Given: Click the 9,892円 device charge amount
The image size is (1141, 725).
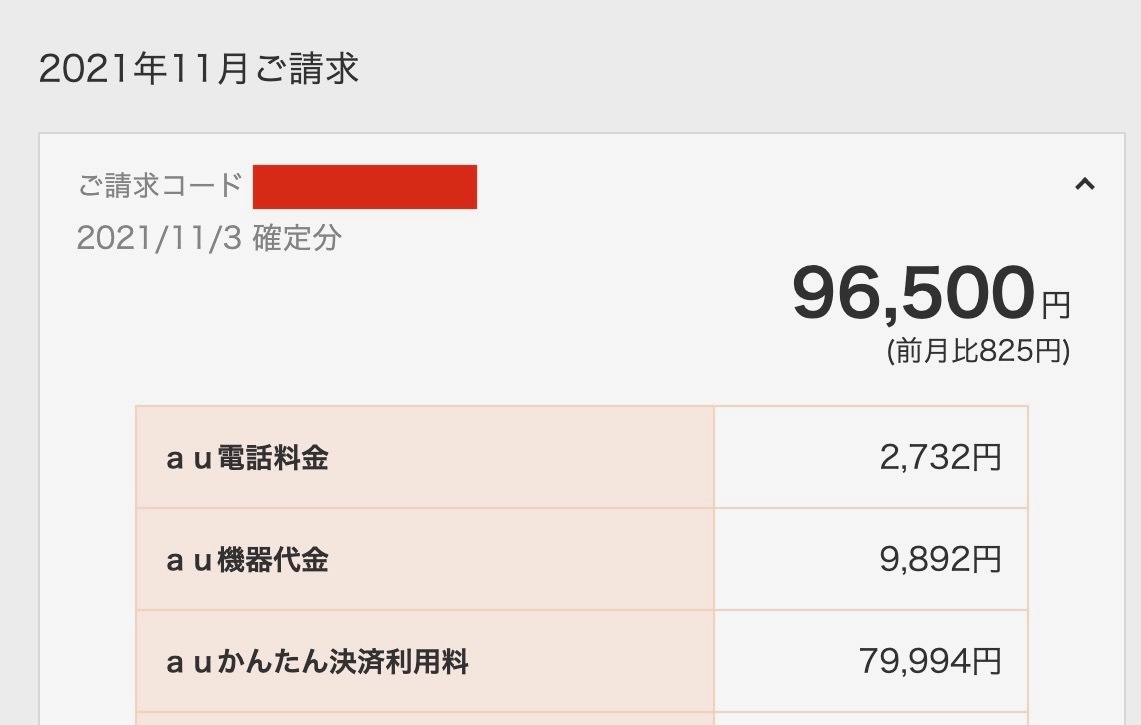Looking at the screenshot, I should point(940,560).
